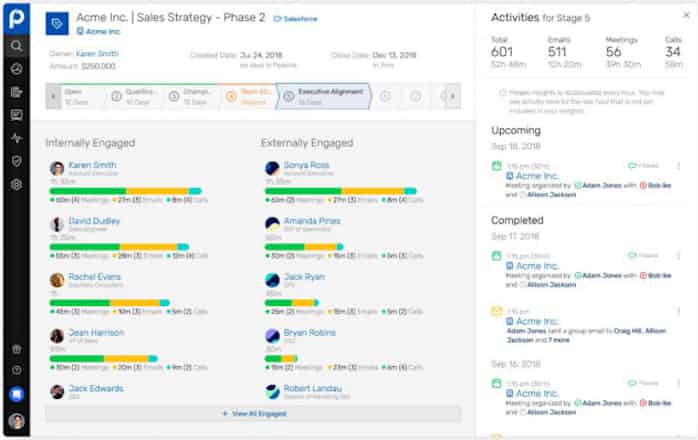The height and width of the screenshot is (440, 698).
Task: Open settings gear in sidebar
Action: [x=16, y=185]
